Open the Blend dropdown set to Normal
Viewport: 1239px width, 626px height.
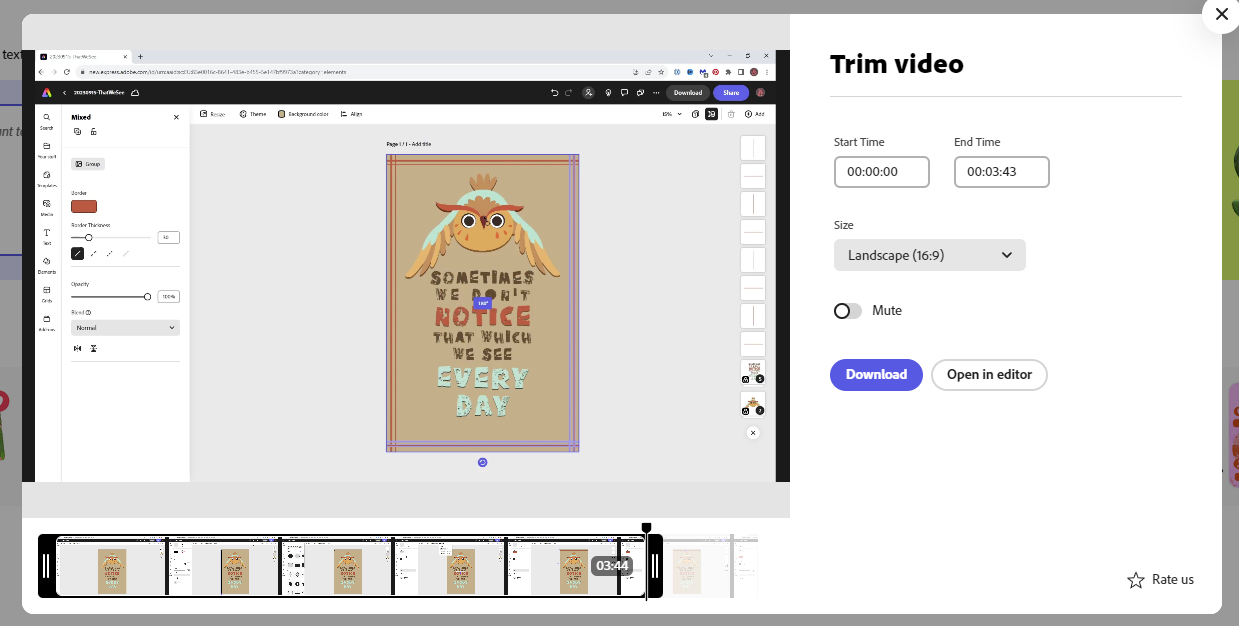(x=124, y=327)
